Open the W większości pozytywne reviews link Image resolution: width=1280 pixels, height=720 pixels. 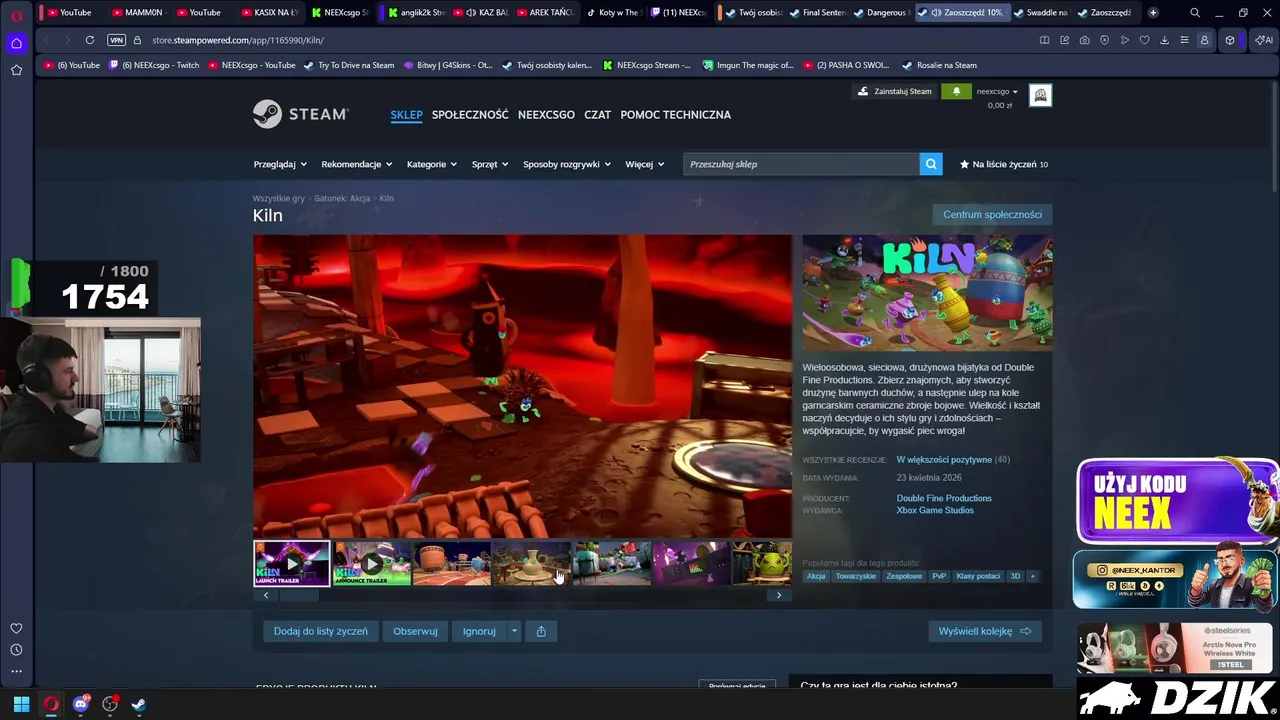tap(944, 460)
